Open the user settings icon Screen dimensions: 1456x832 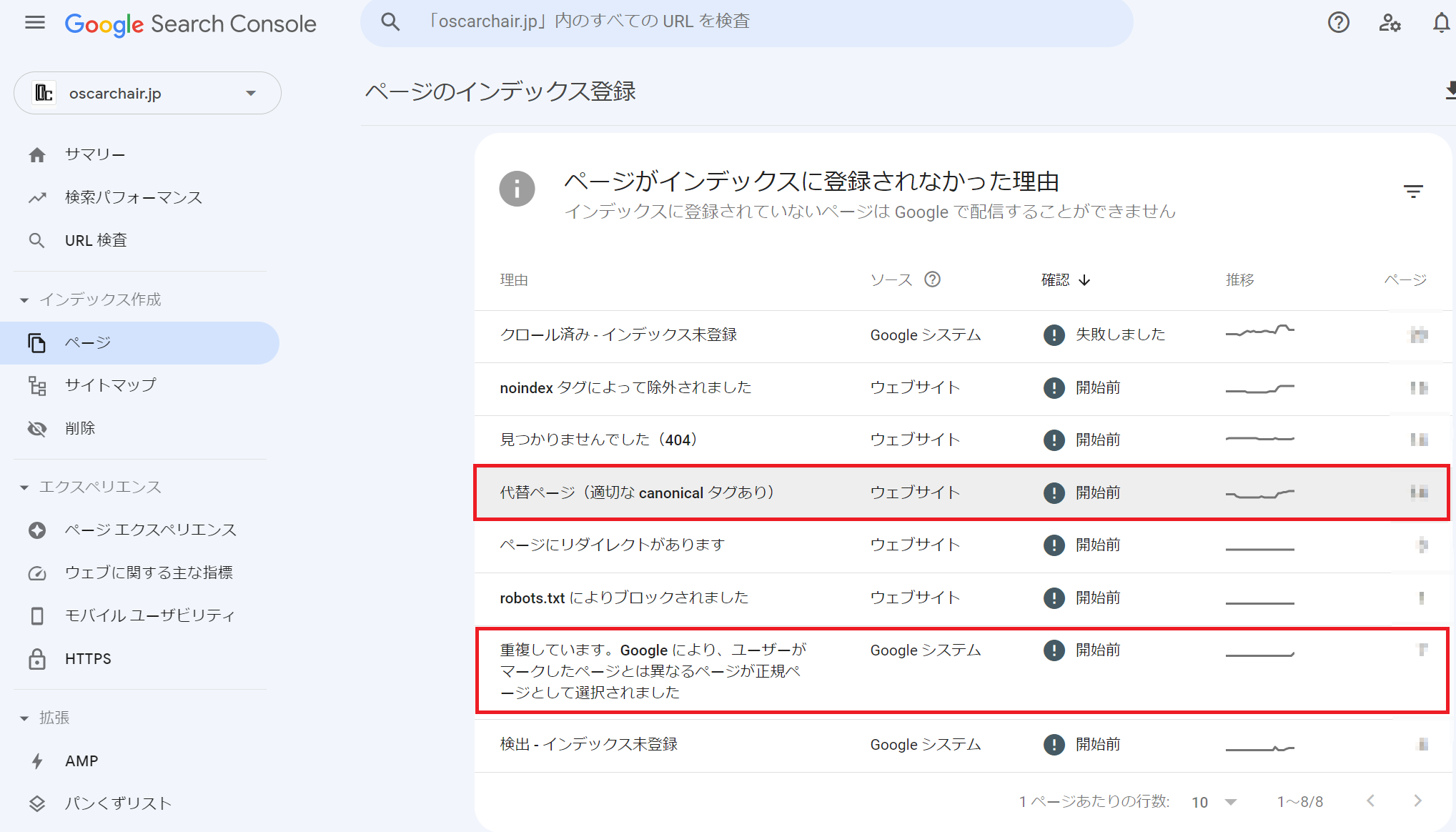click(x=1390, y=23)
